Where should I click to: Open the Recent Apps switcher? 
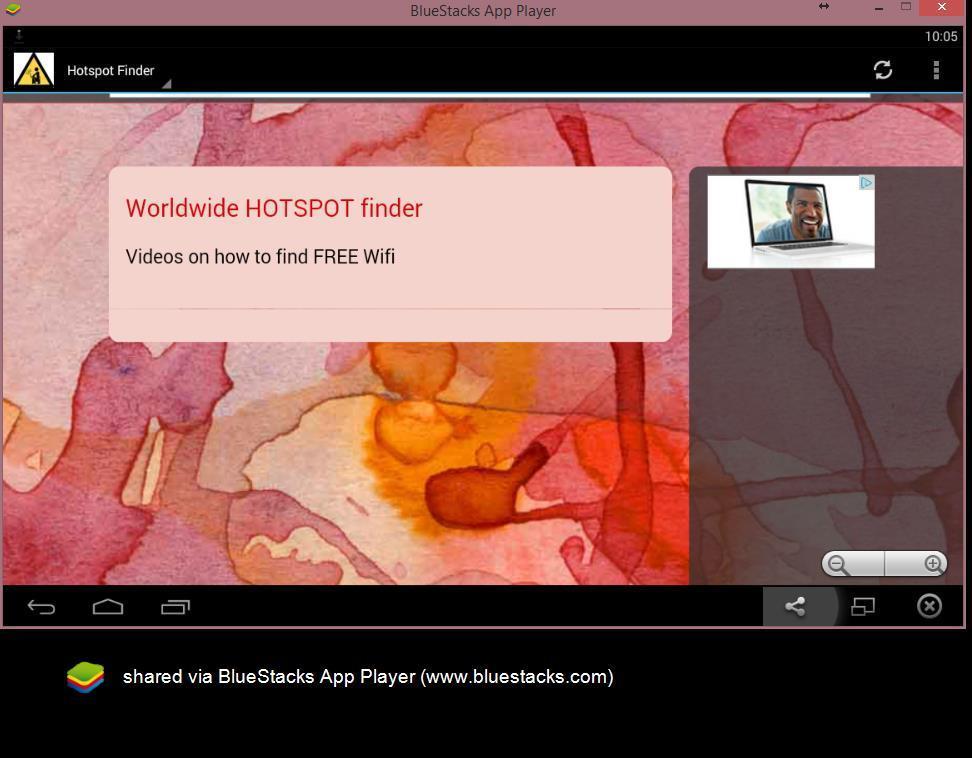175,606
